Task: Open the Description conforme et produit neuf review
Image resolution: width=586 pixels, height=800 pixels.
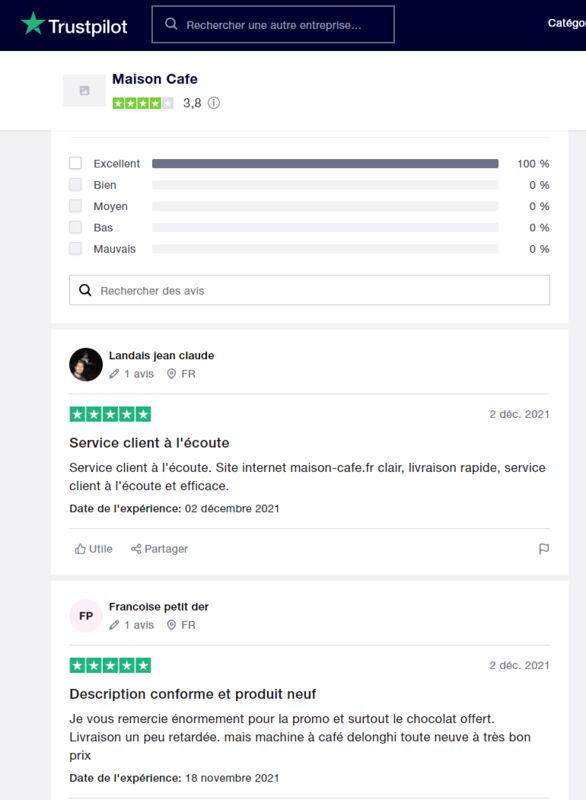Action: pyautogui.click(x=193, y=694)
